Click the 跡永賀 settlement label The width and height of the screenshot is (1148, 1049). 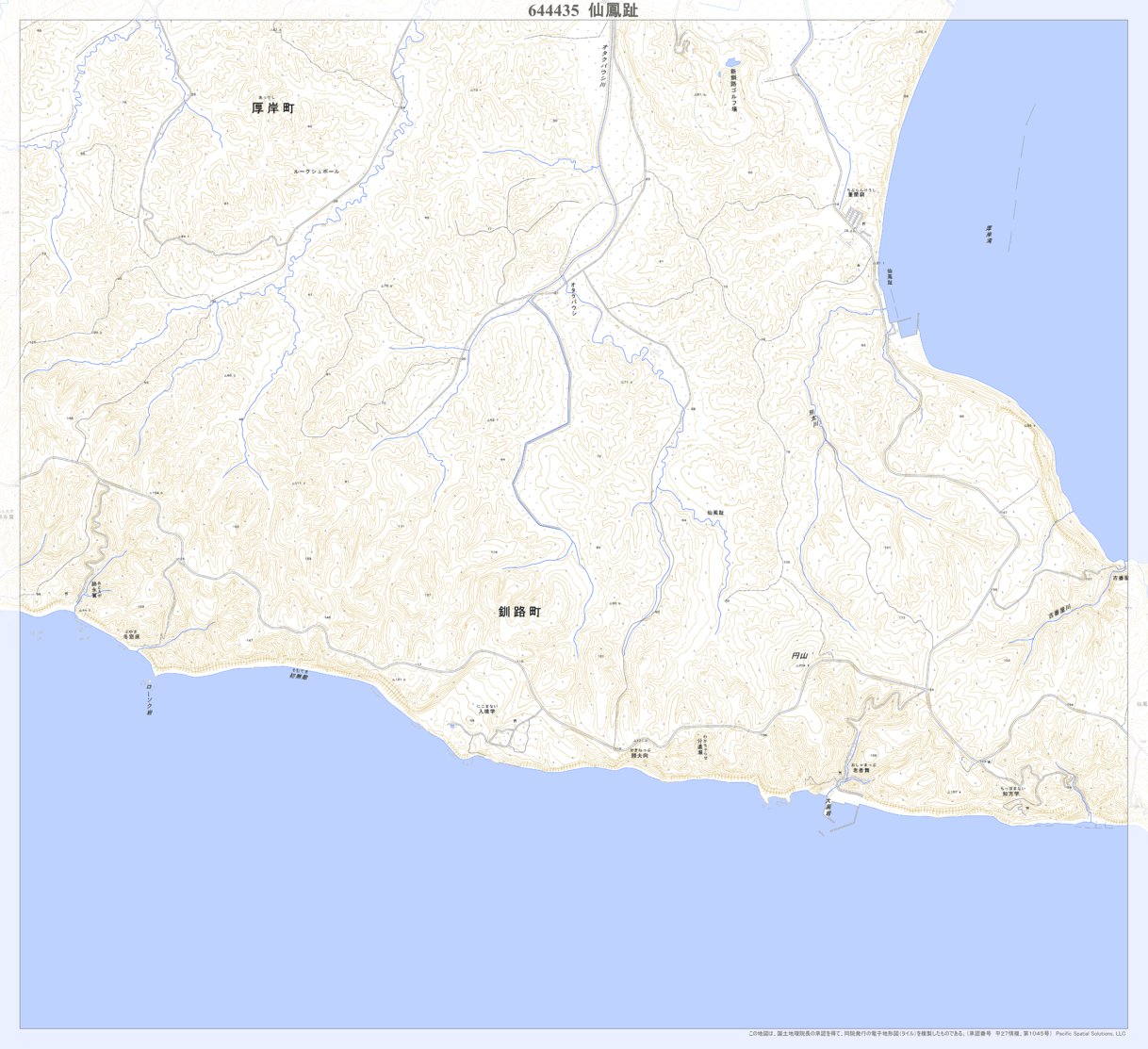click(x=95, y=589)
